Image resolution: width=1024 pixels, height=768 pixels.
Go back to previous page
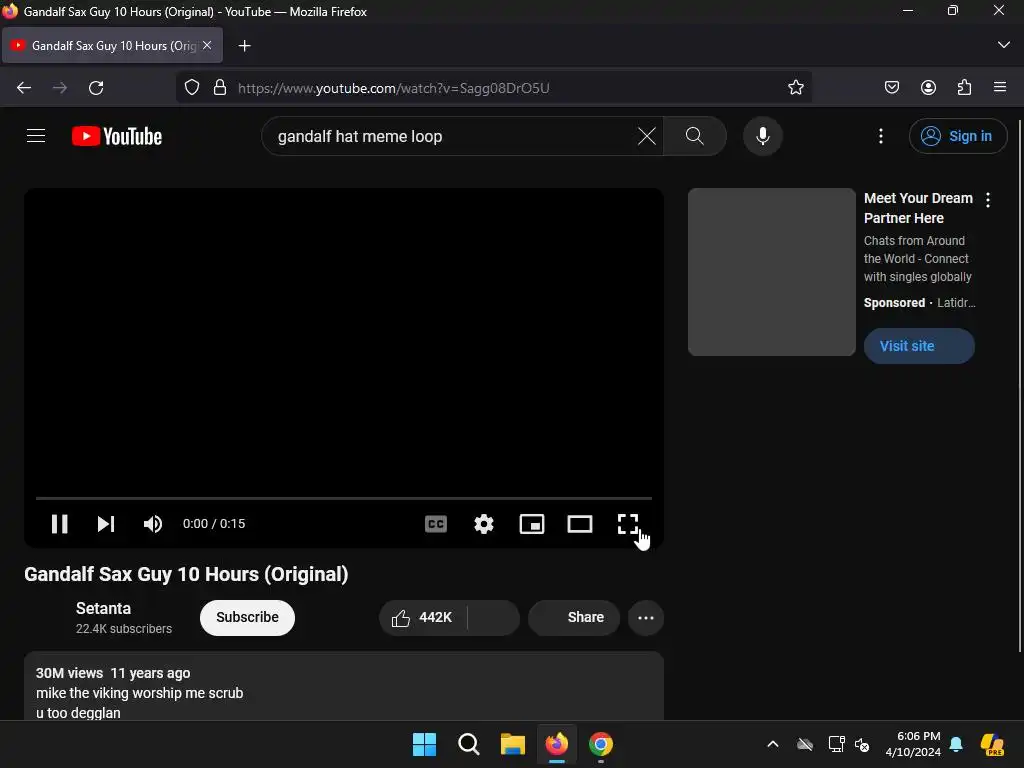click(x=24, y=88)
